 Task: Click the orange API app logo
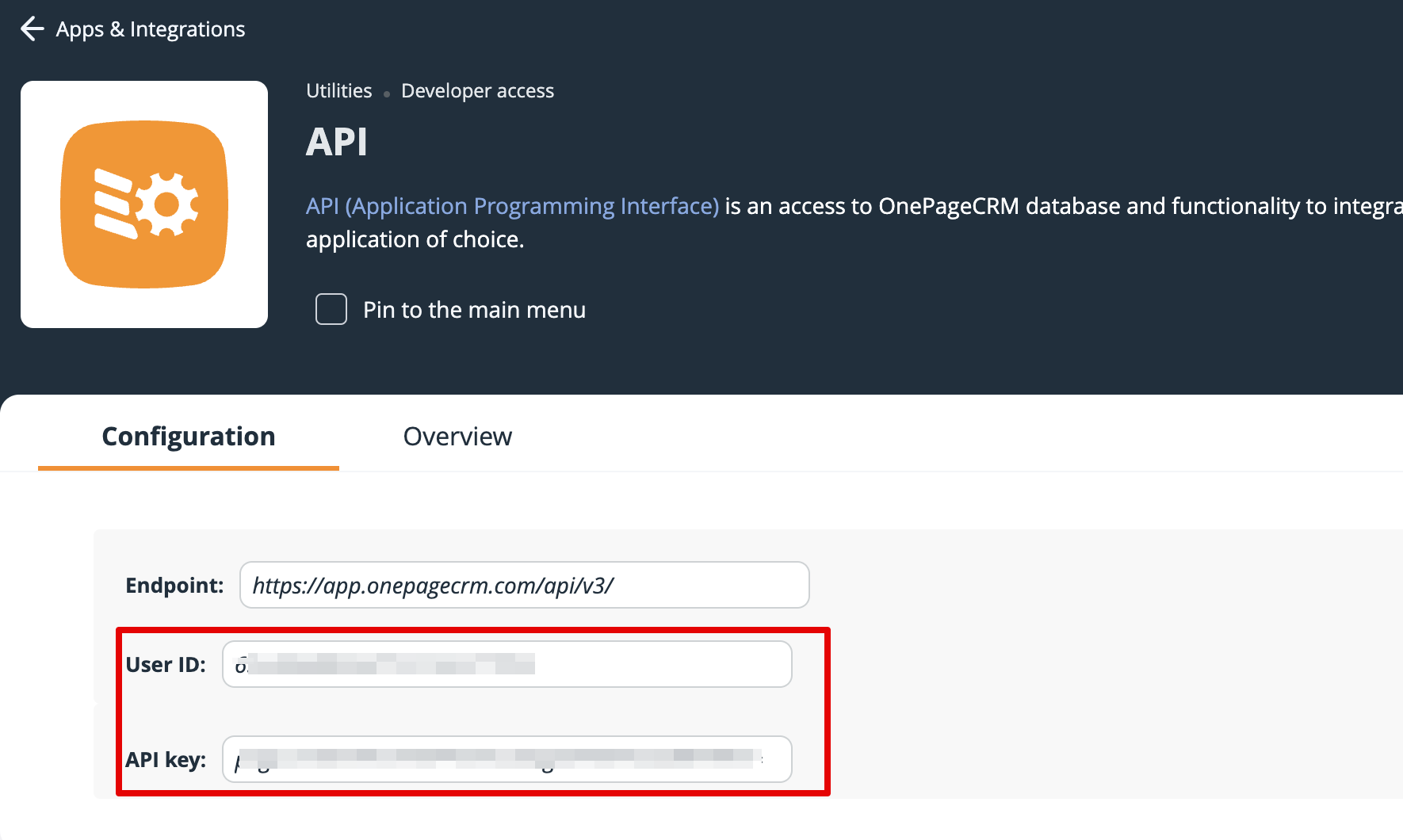pos(144,204)
